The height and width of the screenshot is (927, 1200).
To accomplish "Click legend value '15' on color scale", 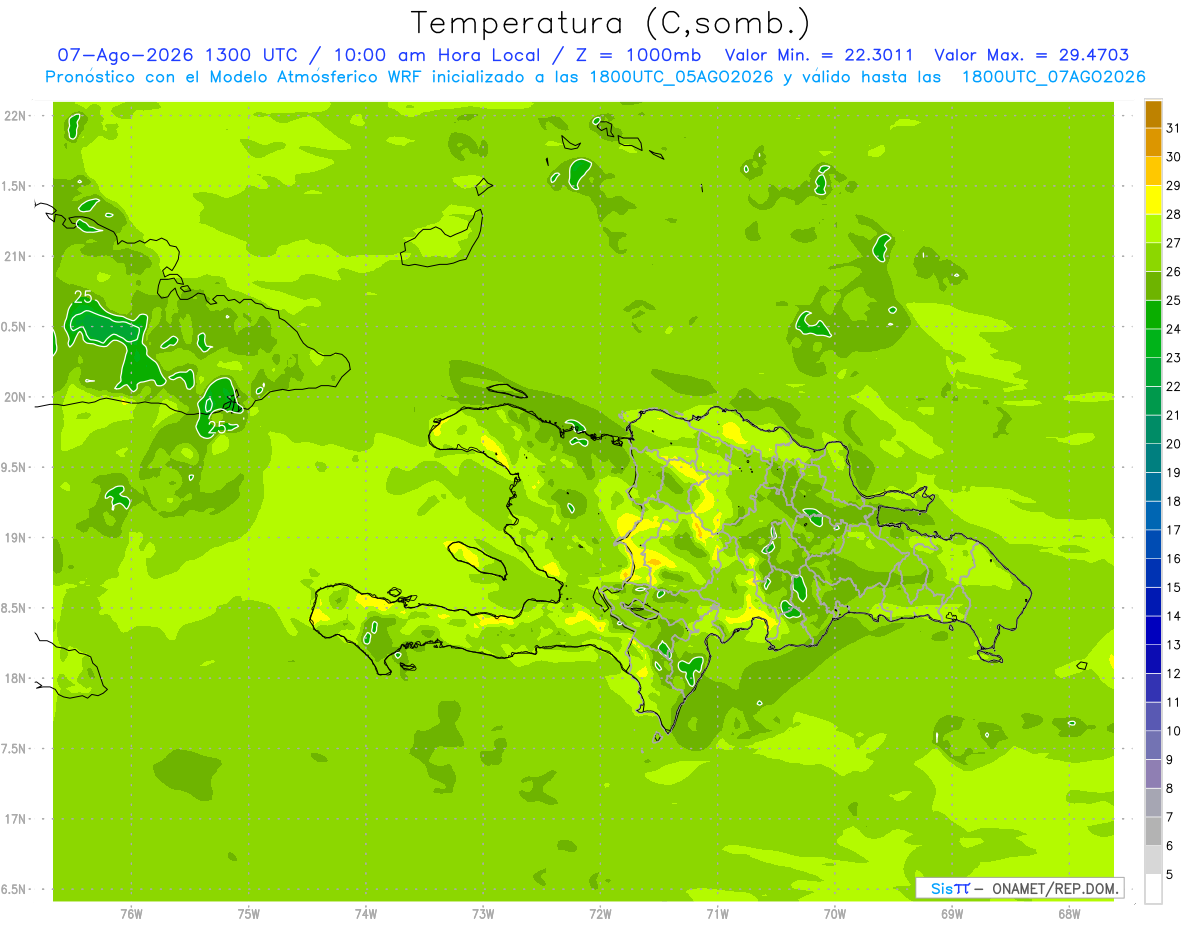I will point(1173,587).
